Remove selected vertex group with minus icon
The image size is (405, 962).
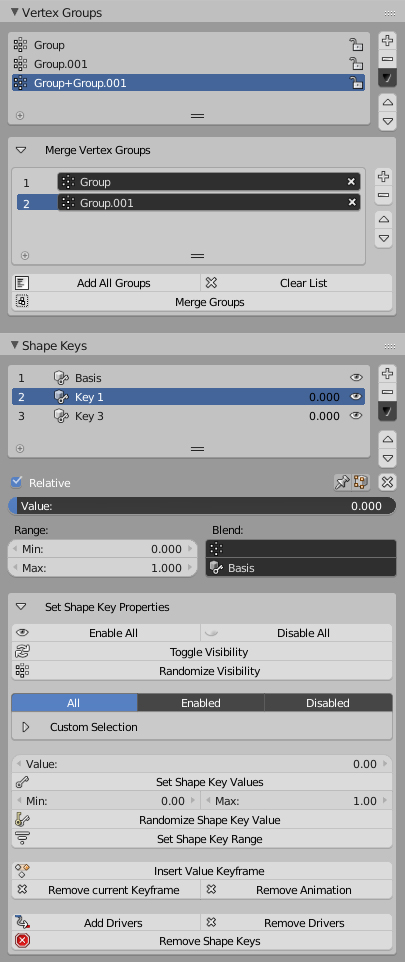tap(387, 60)
